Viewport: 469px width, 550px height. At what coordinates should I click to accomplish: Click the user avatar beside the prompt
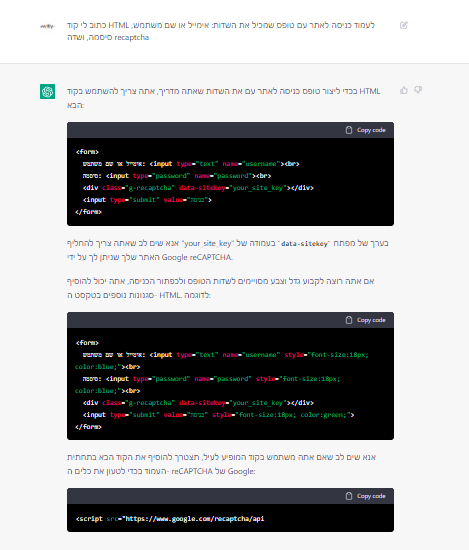(47, 26)
